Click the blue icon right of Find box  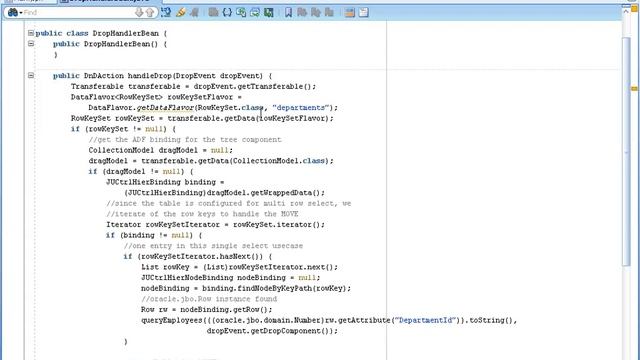(166, 13)
